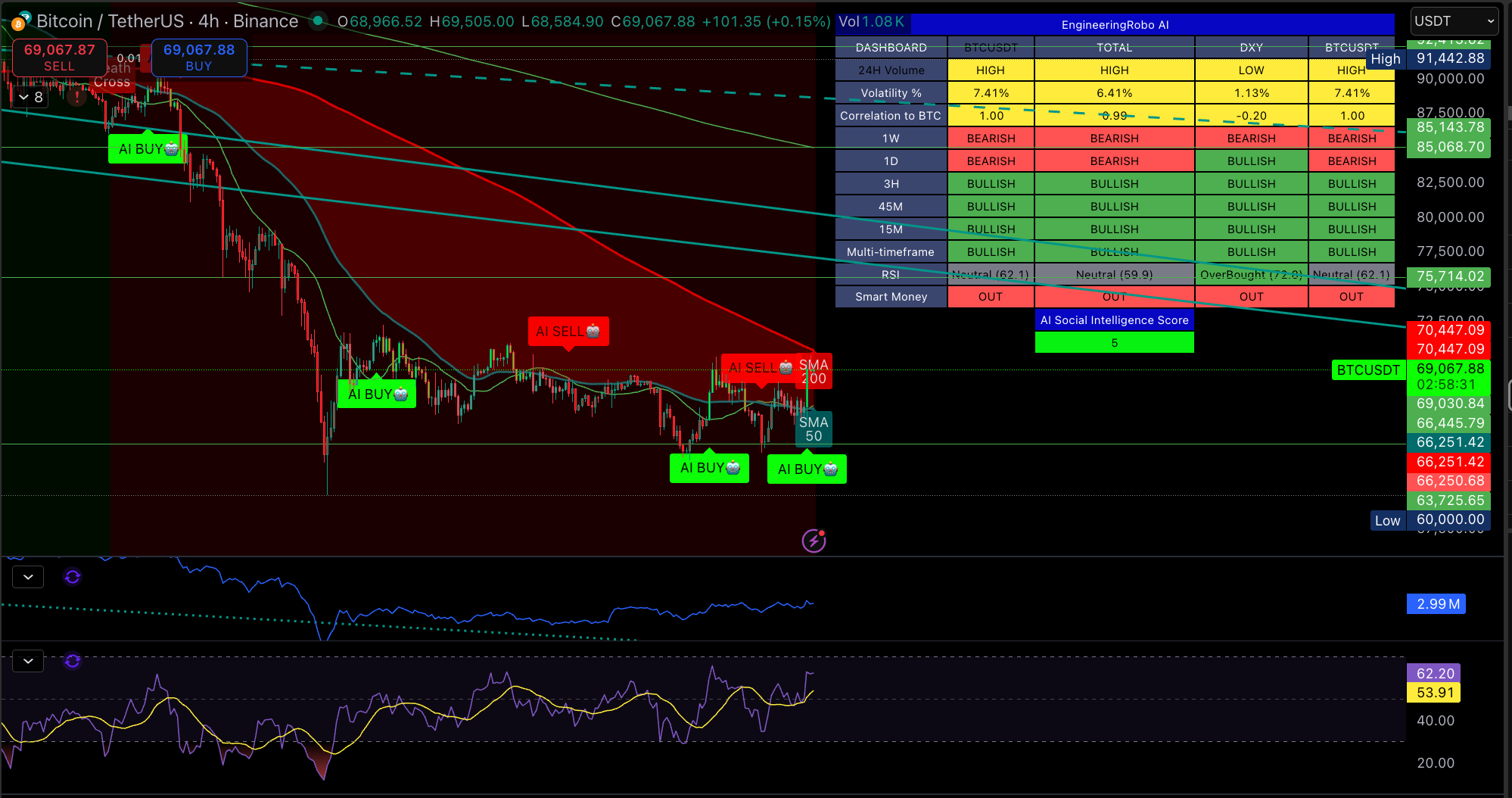Select the AI SELL marker overlapping the SMA 200 label

tap(759, 367)
